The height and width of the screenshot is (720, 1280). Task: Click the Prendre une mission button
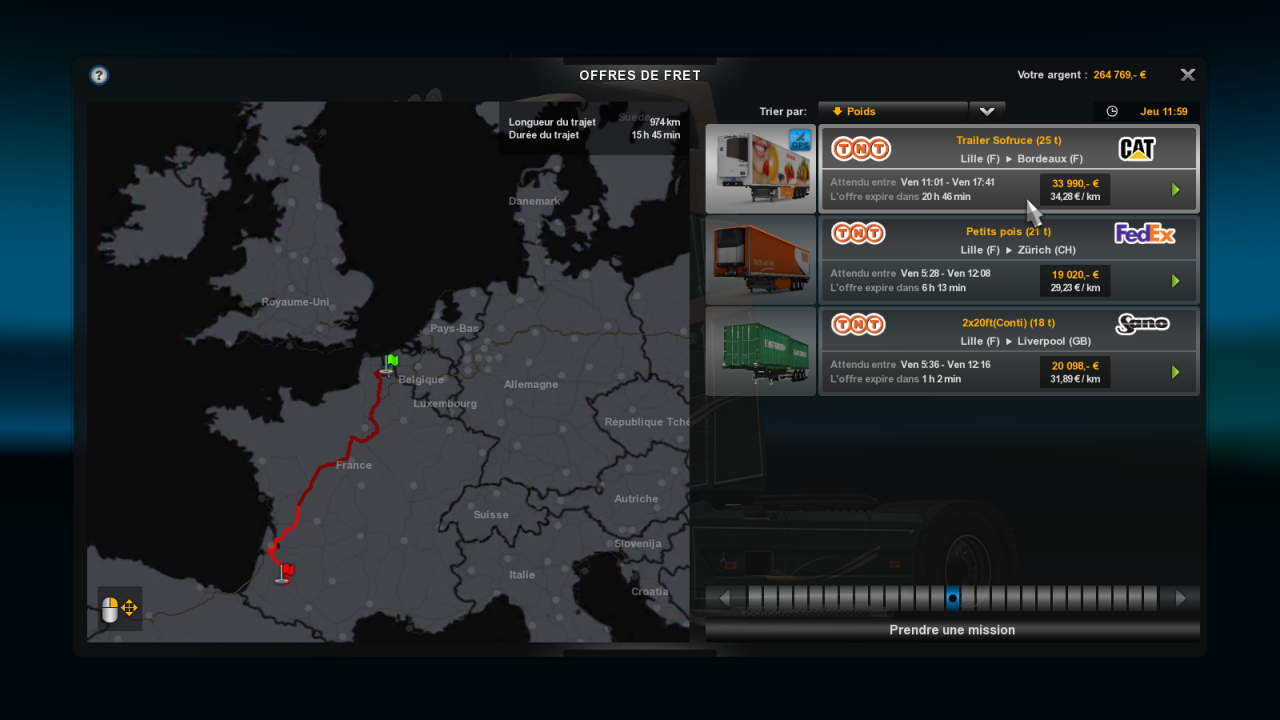tap(952, 630)
